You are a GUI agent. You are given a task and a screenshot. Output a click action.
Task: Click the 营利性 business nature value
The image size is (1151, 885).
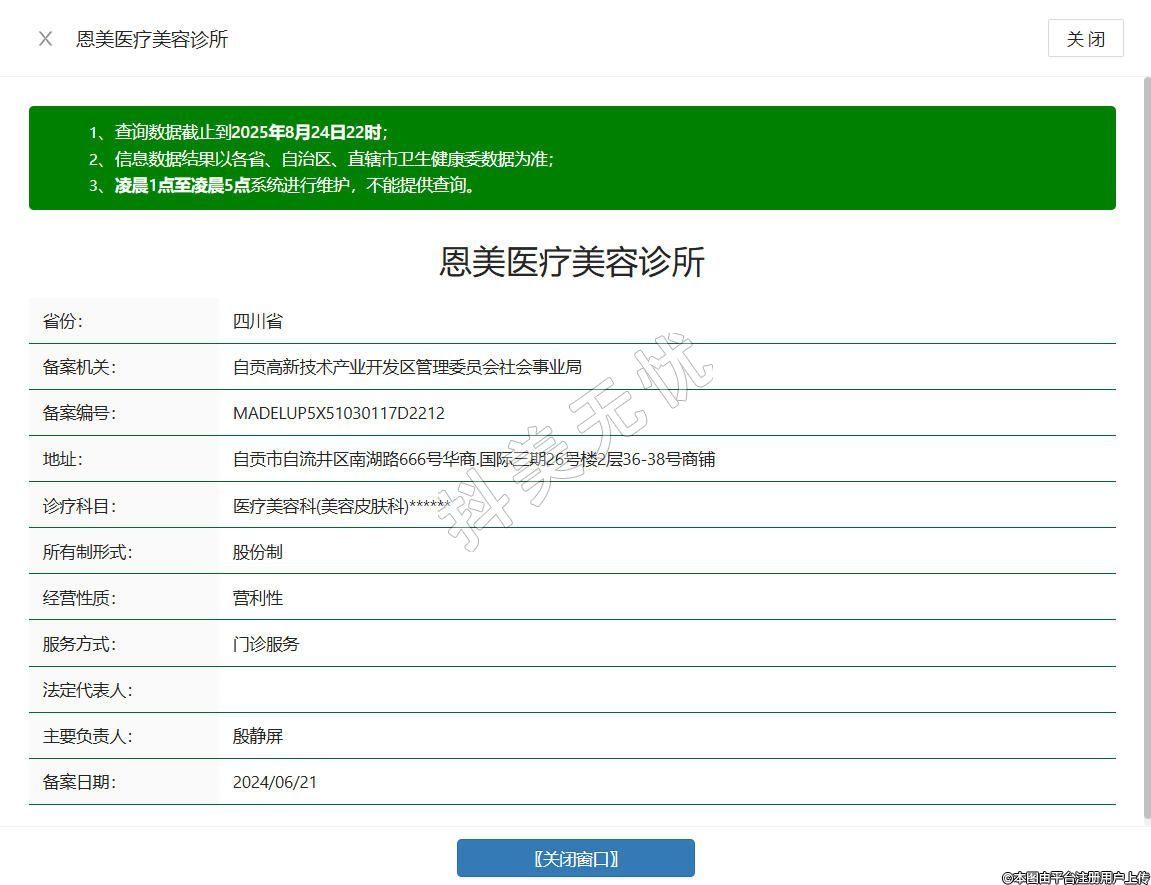tap(258, 598)
